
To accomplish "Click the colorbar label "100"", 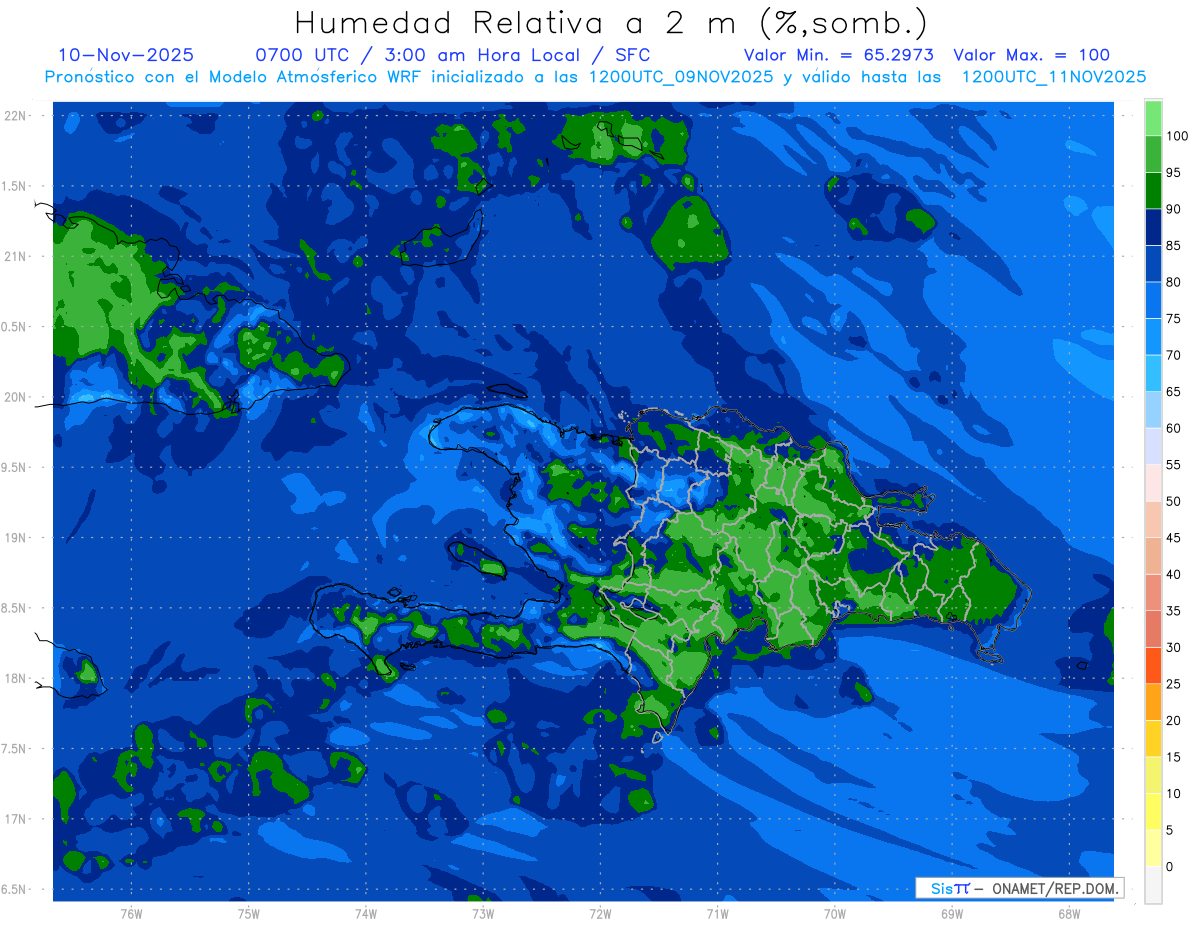I will [x=1176, y=136].
